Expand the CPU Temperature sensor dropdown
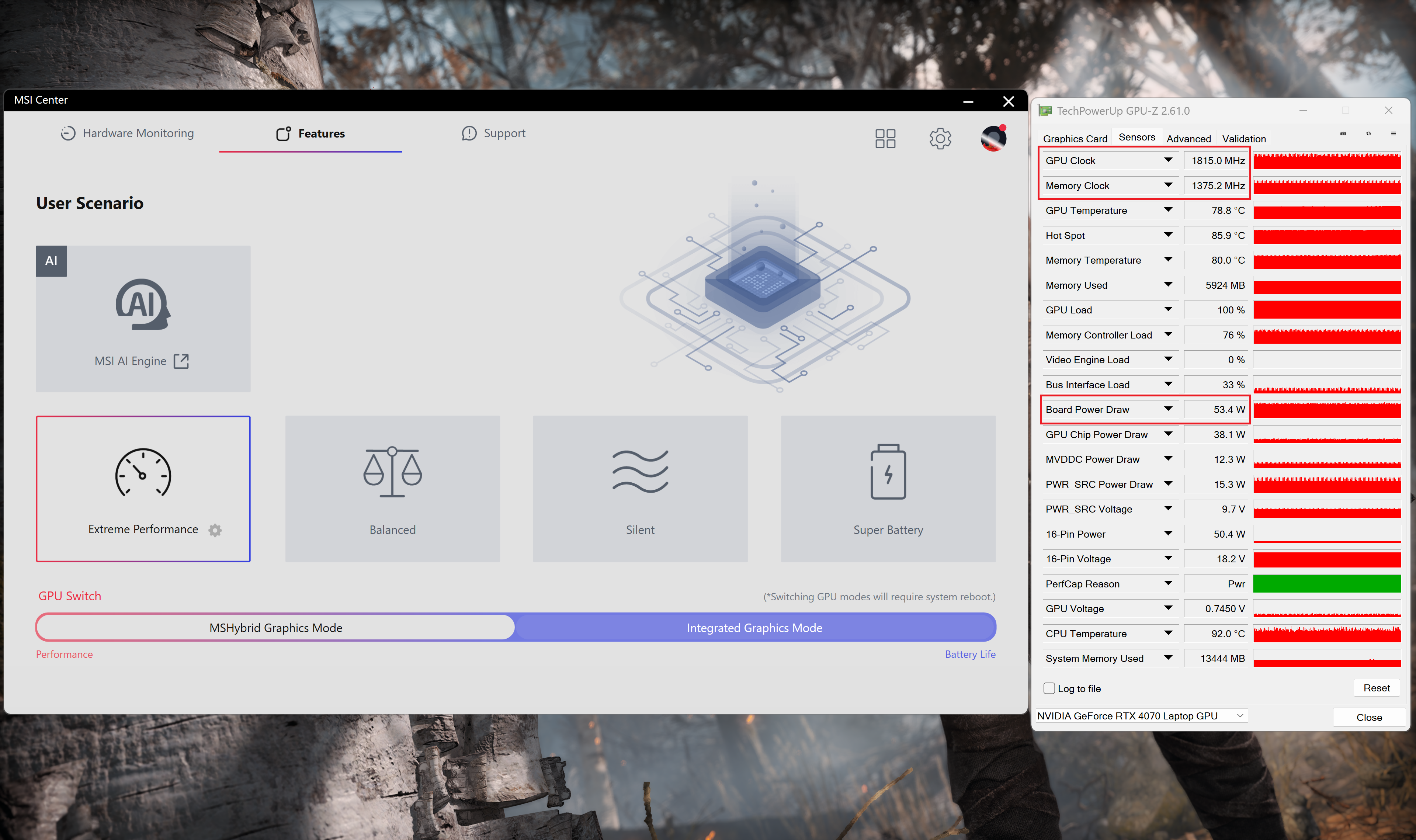Screen dimensions: 1416x840 (1168, 634)
